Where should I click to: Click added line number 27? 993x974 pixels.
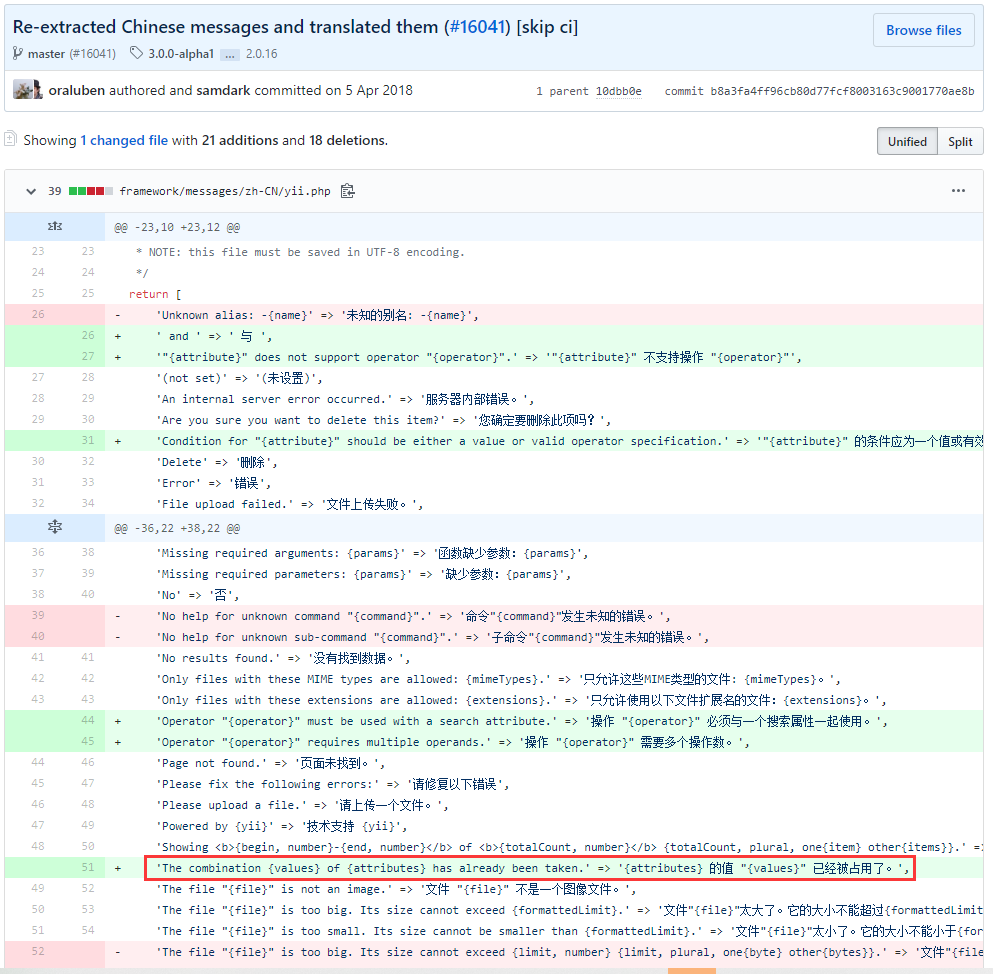coord(87,356)
